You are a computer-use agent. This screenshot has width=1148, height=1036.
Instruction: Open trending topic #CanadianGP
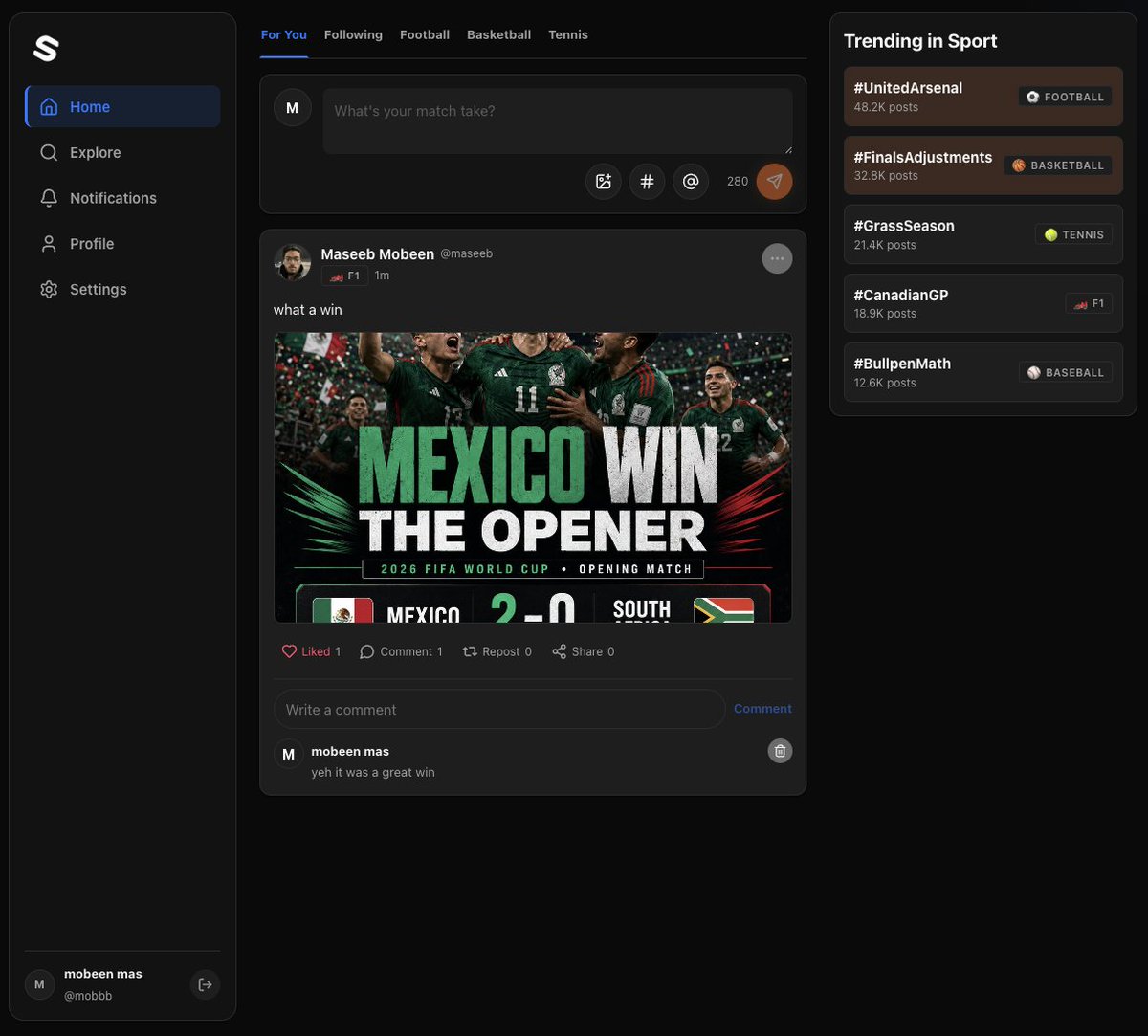(983, 303)
